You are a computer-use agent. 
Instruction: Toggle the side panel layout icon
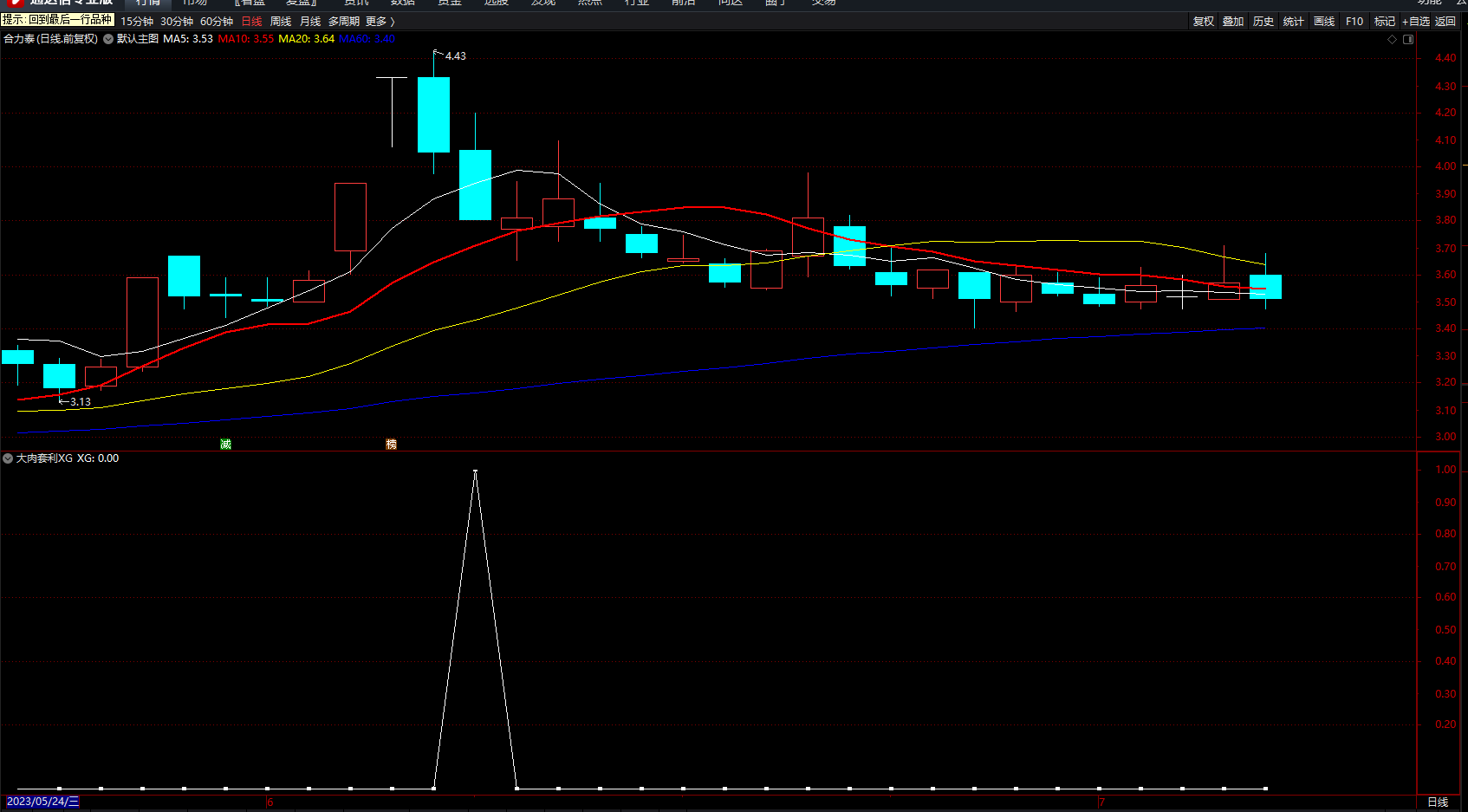(x=1408, y=39)
